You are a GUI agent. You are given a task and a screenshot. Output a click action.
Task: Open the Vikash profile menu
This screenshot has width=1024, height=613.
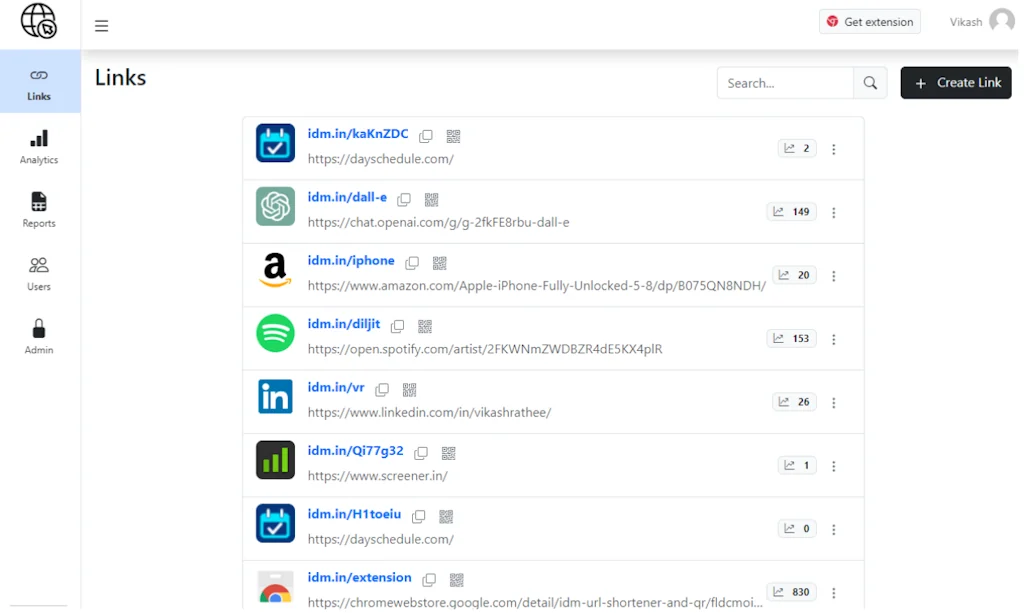(x=978, y=21)
